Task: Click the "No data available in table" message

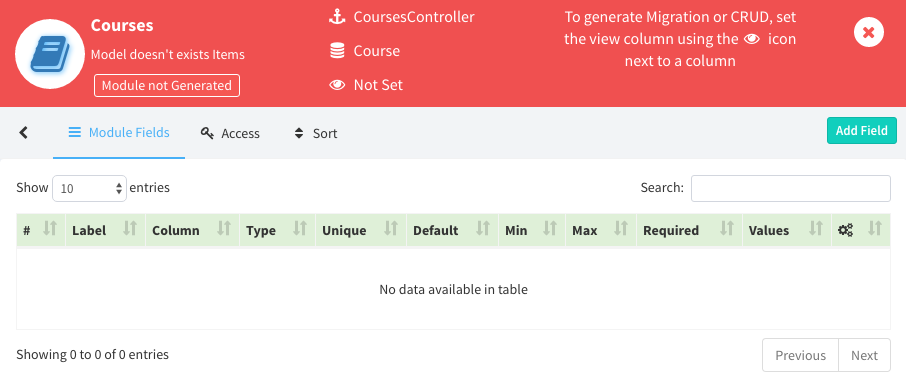Action: pos(454,289)
